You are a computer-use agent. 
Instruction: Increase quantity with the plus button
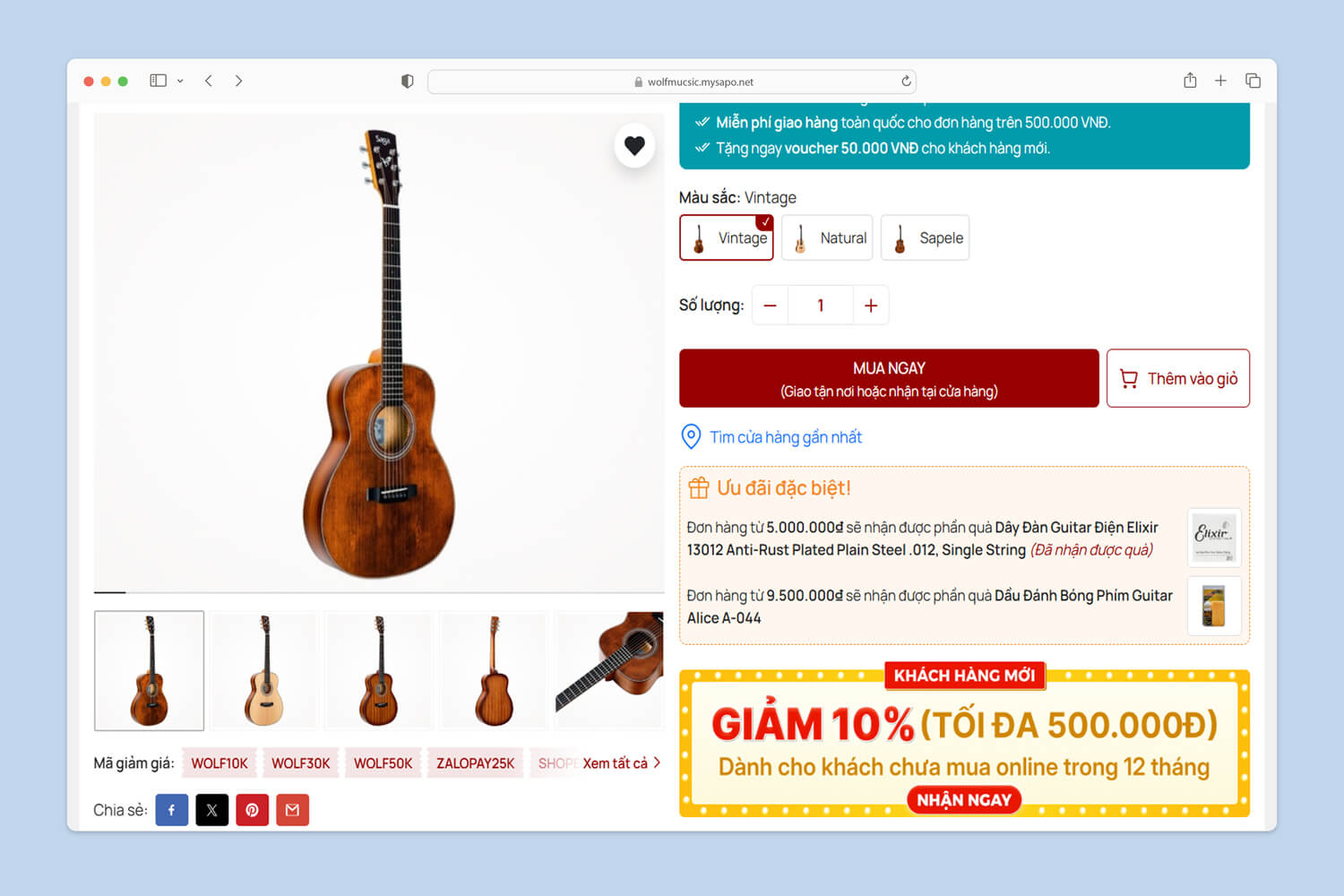tap(870, 306)
